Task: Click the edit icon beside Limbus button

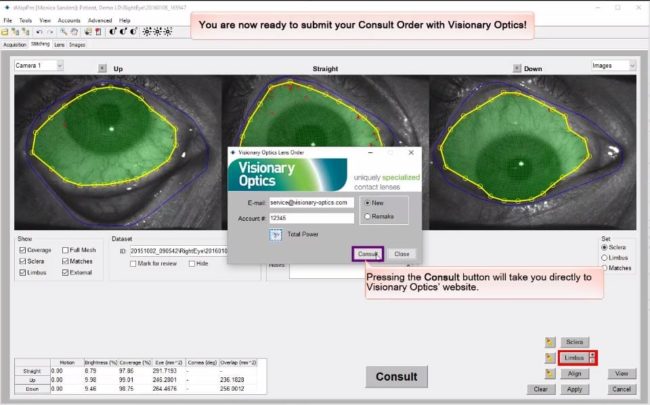Action: [x=548, y=357]
